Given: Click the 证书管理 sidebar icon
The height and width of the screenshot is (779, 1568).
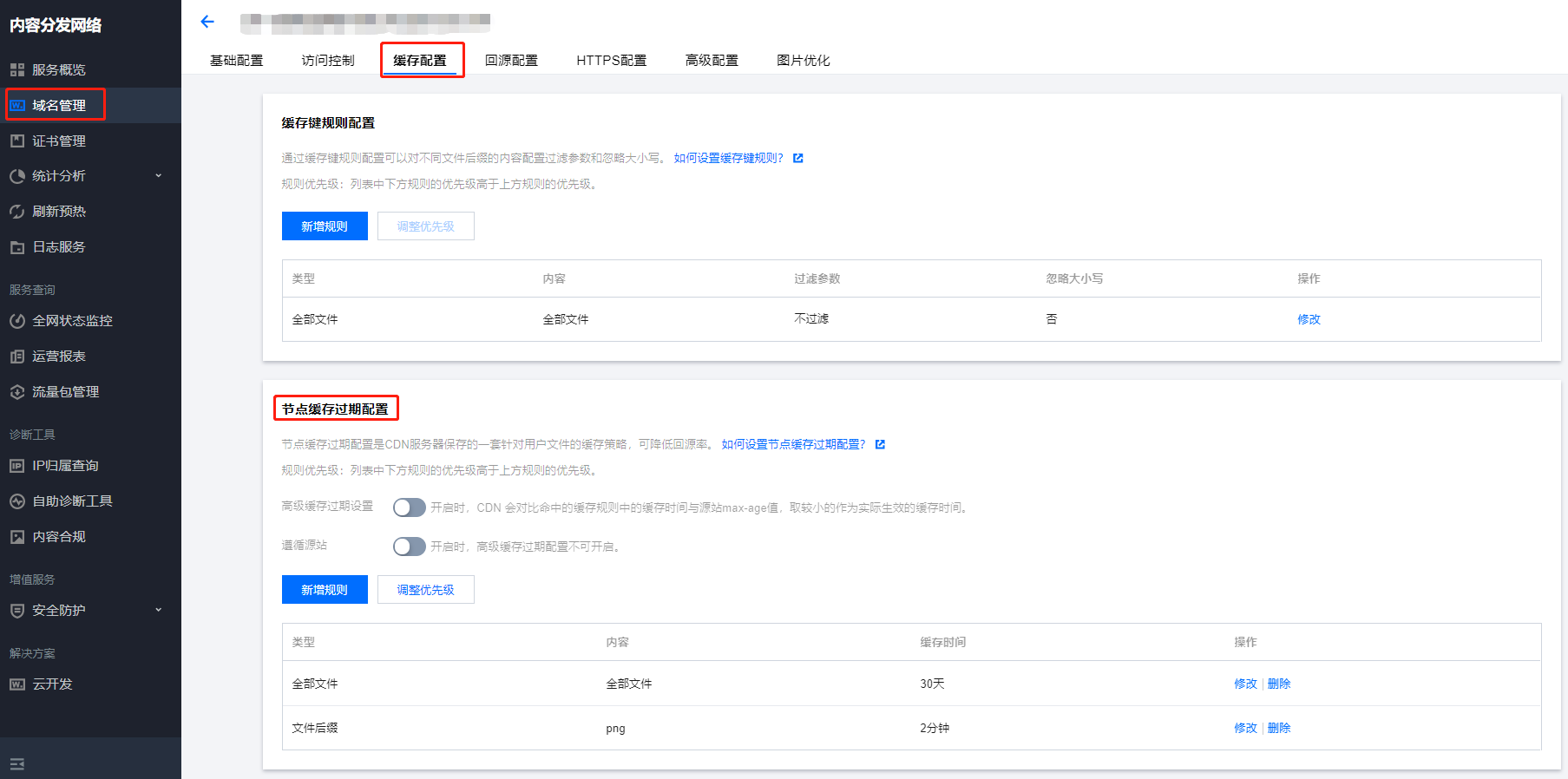Looking at the screenshot, I should click(17, 141).
